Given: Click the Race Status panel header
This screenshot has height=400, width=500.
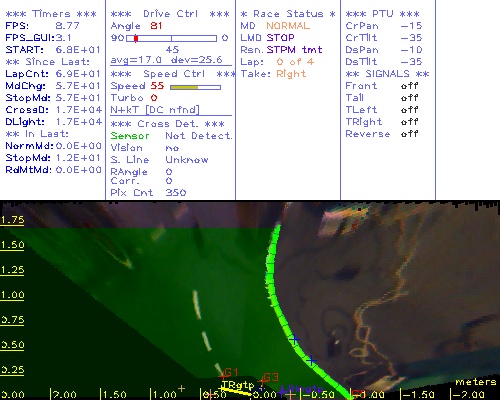Looking at the screenshot, I should pyautogui.click(x=288, y=14).
